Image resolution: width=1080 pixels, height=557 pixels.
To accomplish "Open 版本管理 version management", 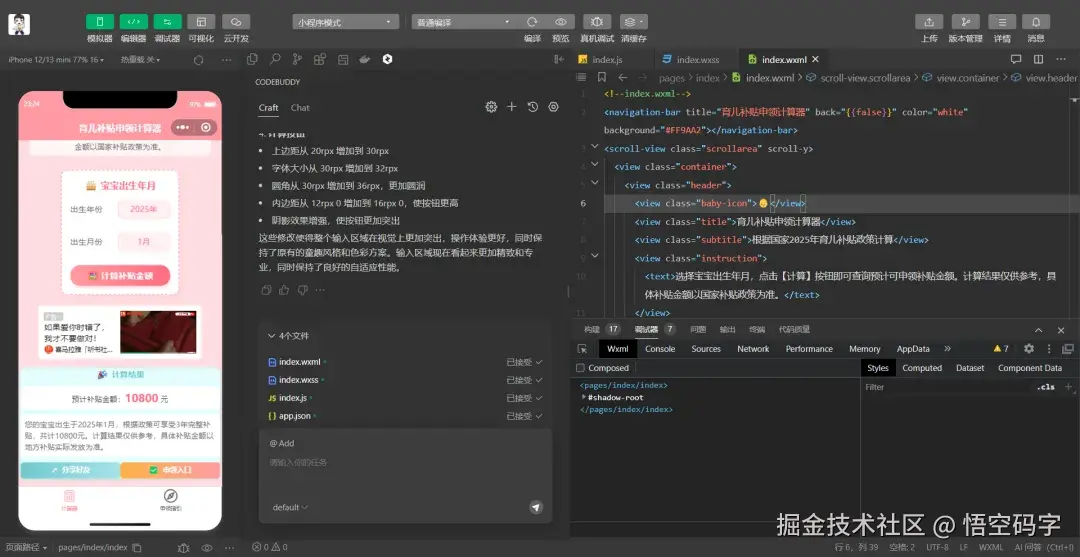I will 966,21.
